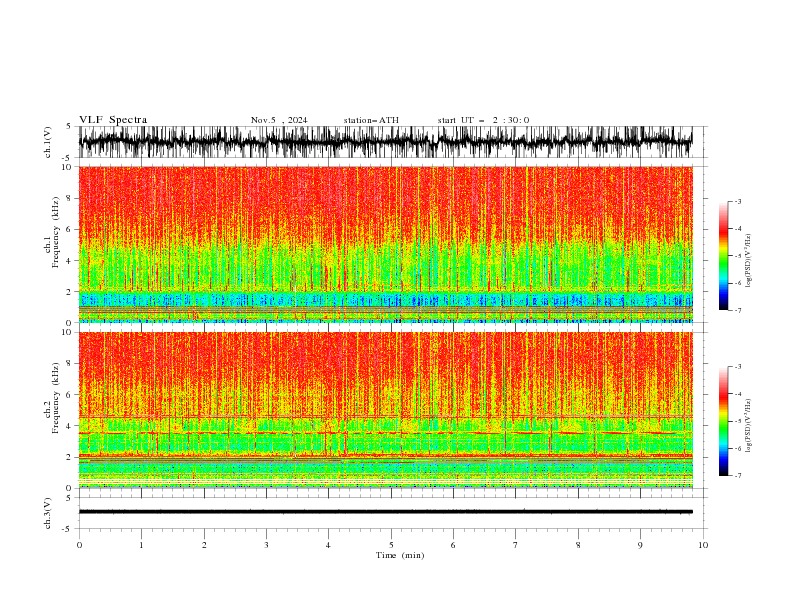Click the "ch.1(V)" waveform axis label
The height and width of the screenshot is (612, 792).
click(47, 142)
